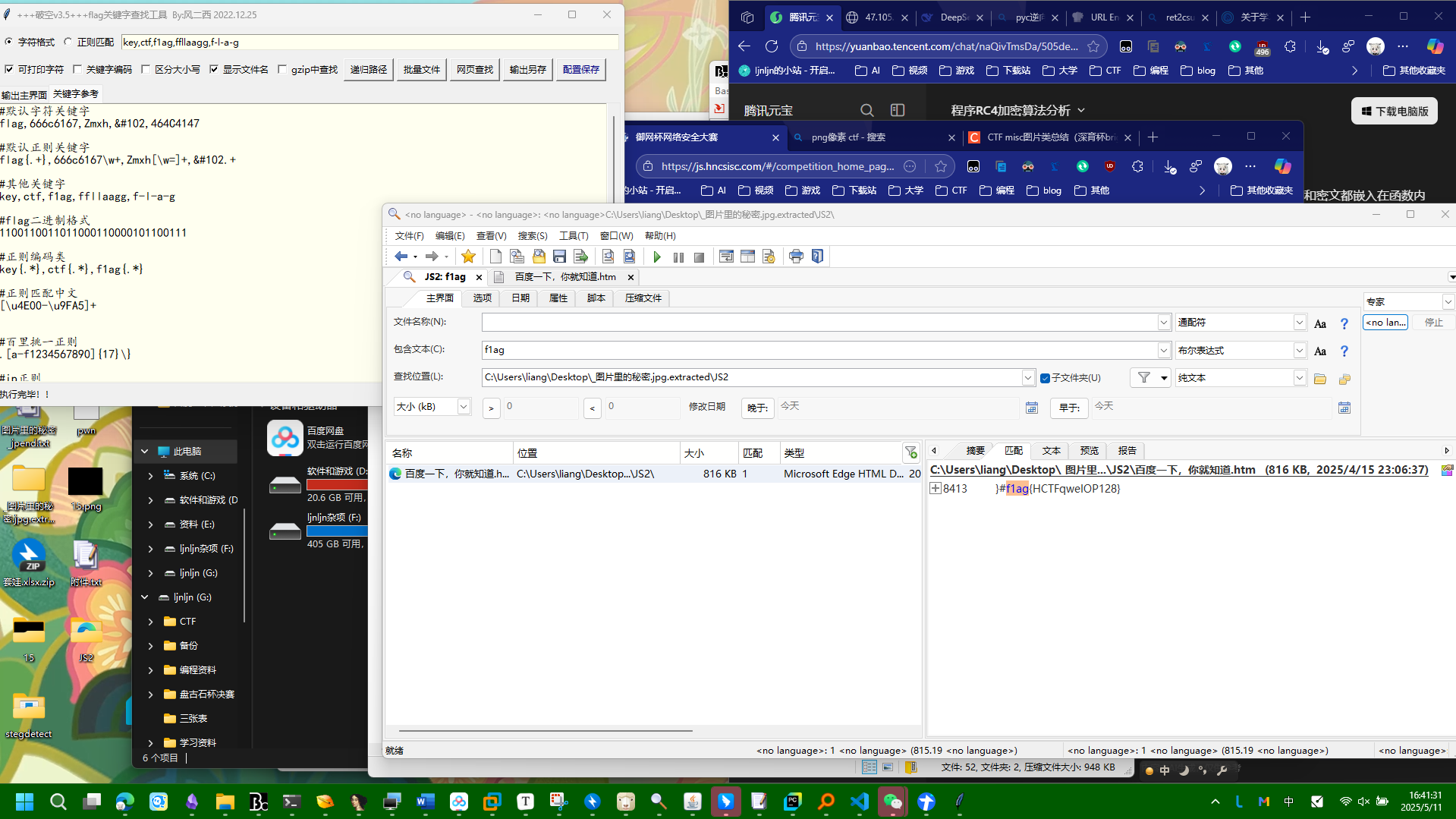This screenshot has height=819, width=1456.
Task: Click the 配置保存 button in flag tool
Action: [581, 70]
